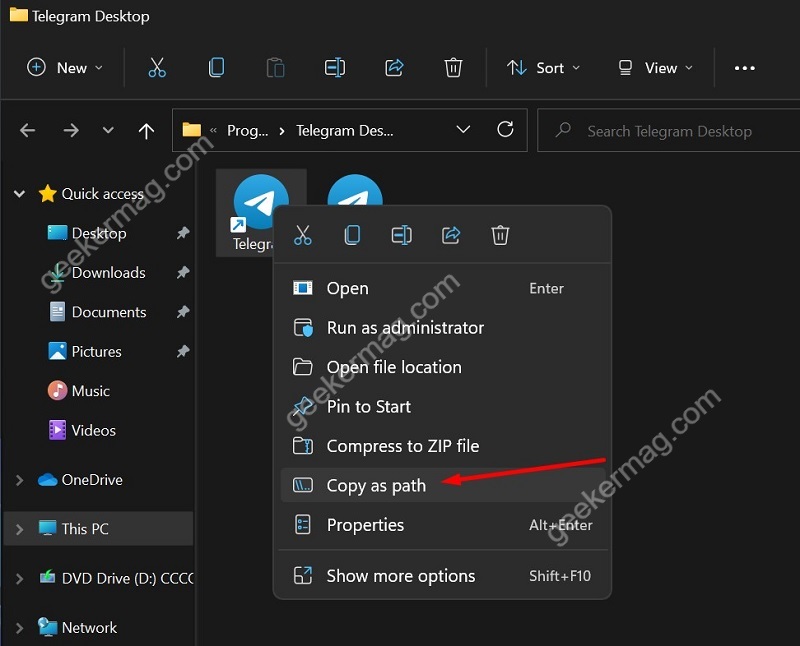Select DVD Drive (D:) in the navigation pane
Image resolution: width=800 pixels, height=646 pixels.
(127, 579)
